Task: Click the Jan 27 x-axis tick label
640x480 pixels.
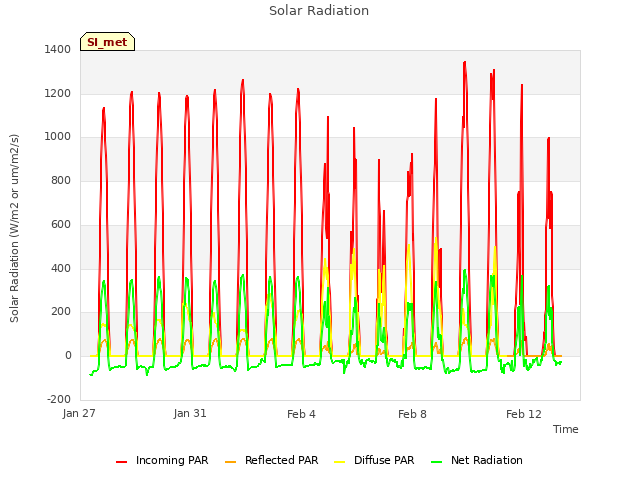Action: [79, 413]
